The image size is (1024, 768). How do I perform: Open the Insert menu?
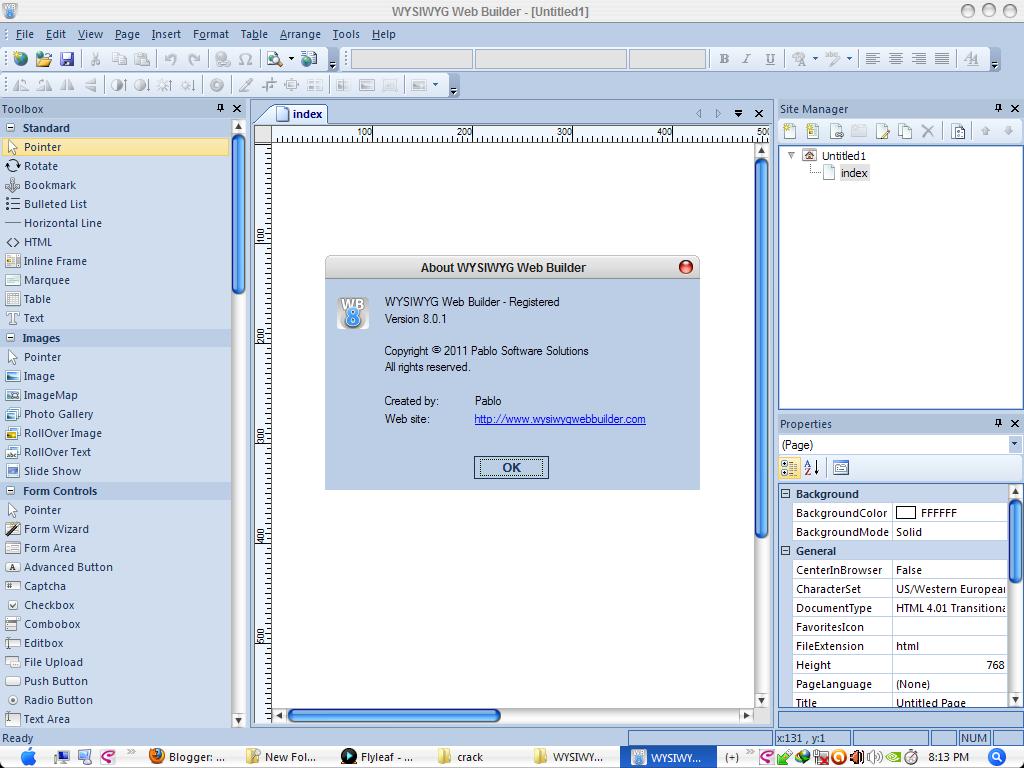point(166,34)
